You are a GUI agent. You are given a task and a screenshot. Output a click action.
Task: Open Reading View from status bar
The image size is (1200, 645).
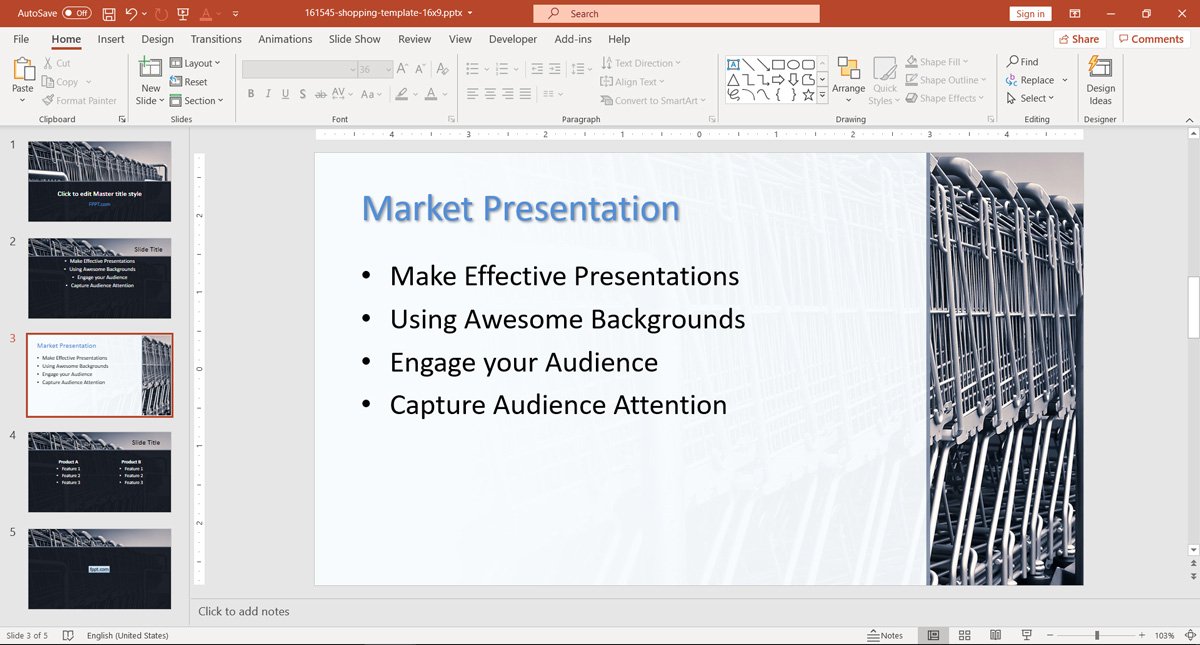tap(995, 635)
